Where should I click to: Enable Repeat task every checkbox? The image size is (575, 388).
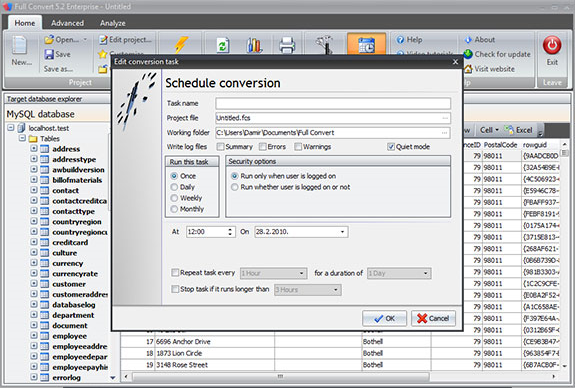(x=175, y=273)
